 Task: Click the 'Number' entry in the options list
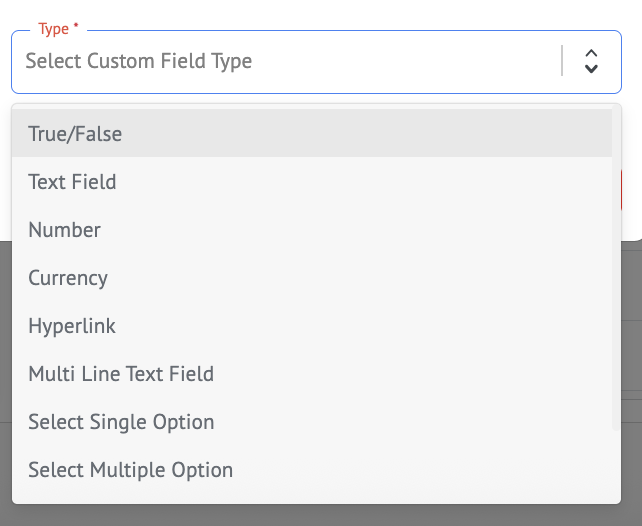64,230
